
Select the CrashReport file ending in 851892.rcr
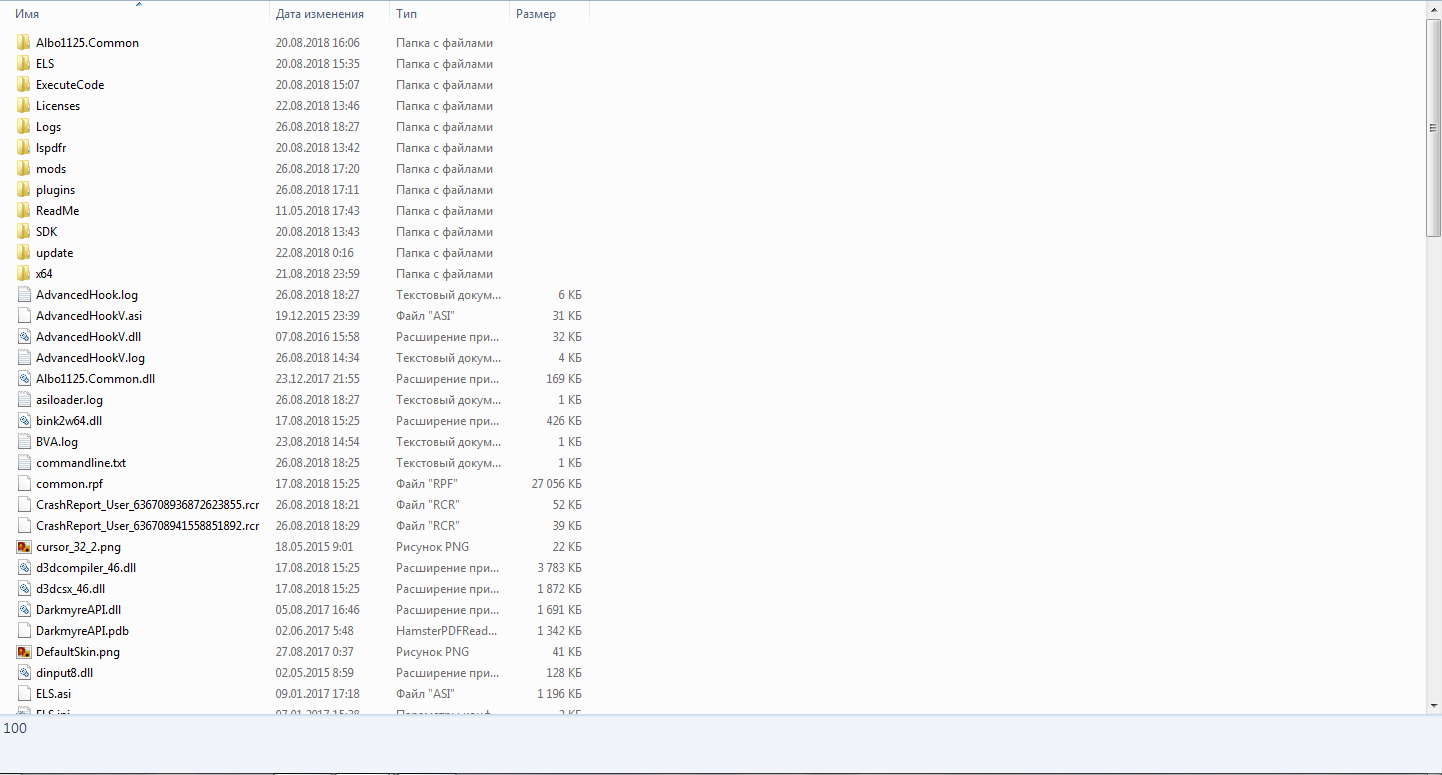click(x=148, y=526)
